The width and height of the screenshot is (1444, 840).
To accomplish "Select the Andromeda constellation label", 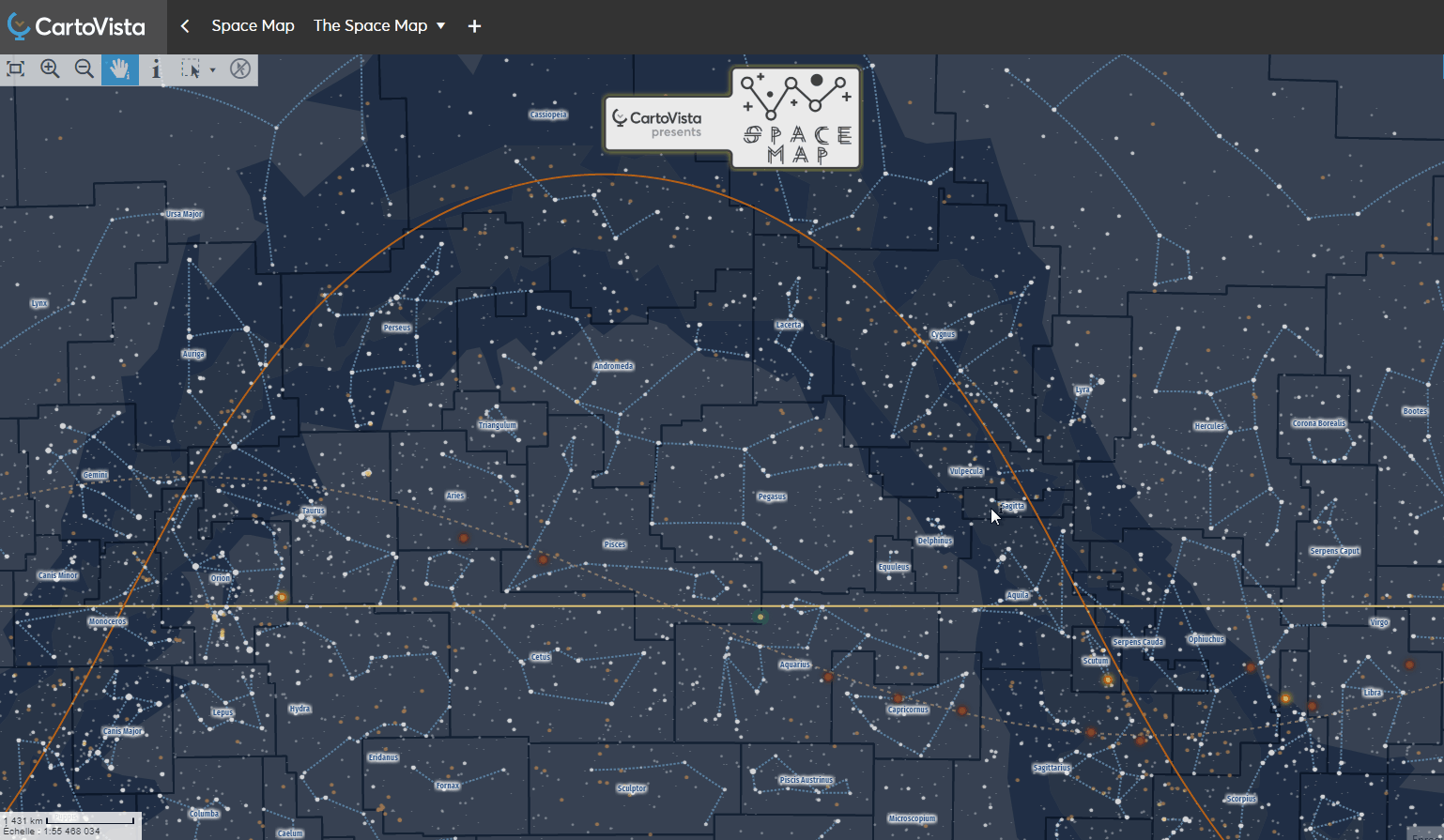I will coord(613,366).
